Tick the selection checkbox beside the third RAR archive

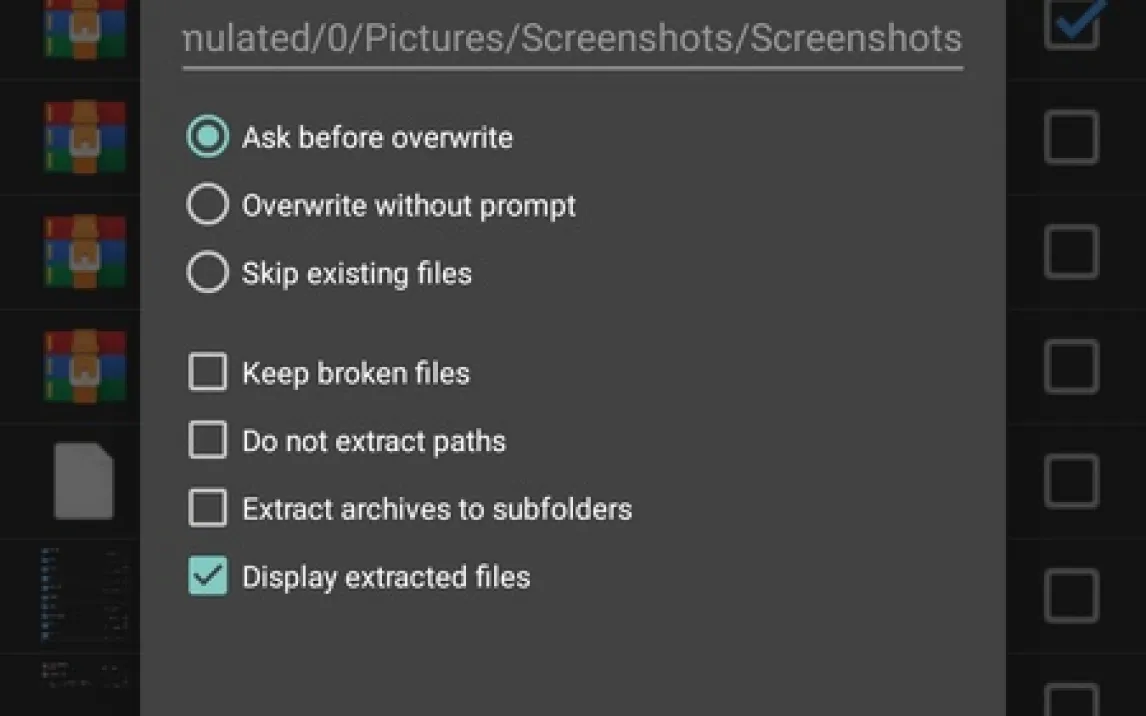[x=1071, y=251]
